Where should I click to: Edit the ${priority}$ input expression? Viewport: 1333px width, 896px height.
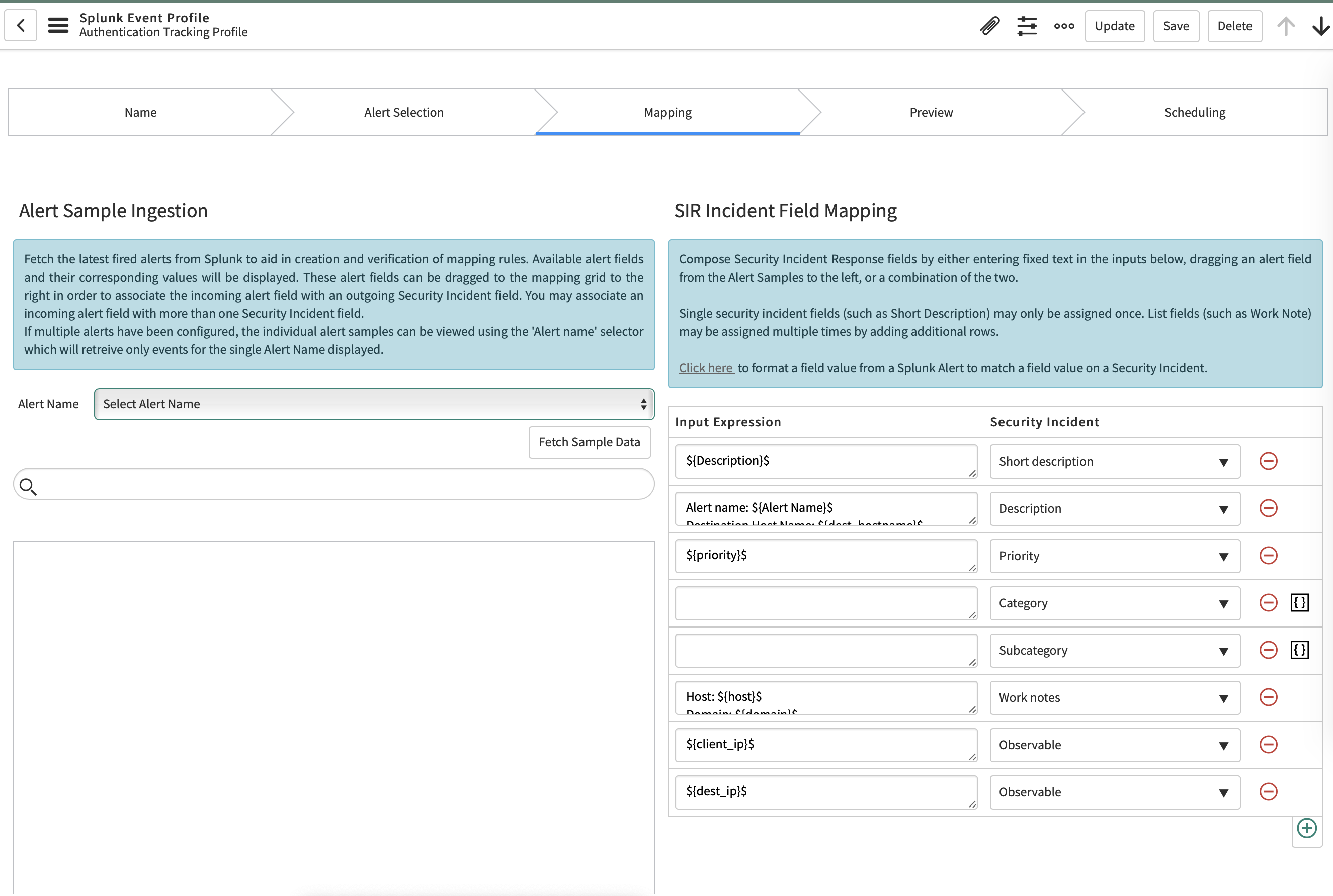pyautogui.click(x=826, y=556)
